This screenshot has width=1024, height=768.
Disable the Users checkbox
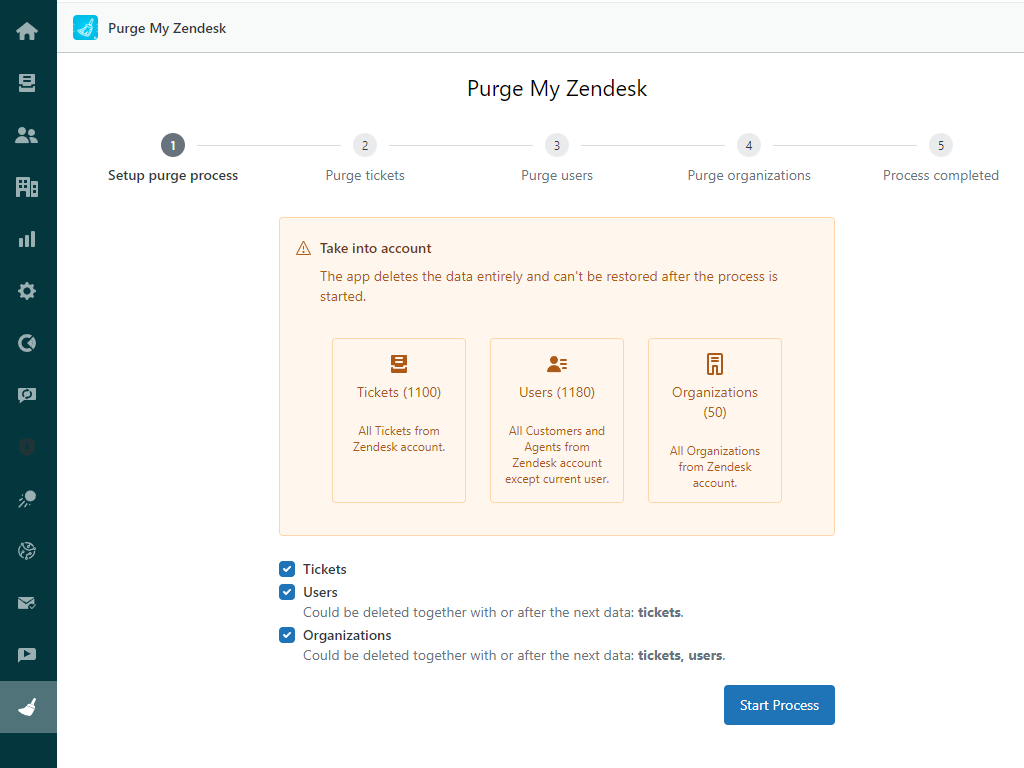click(x=287, y=591)
